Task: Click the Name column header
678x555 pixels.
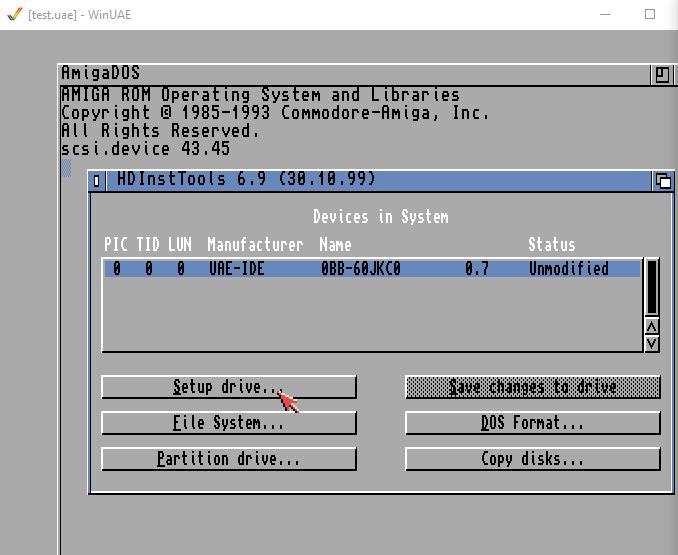Action: [x=336, y=245]
